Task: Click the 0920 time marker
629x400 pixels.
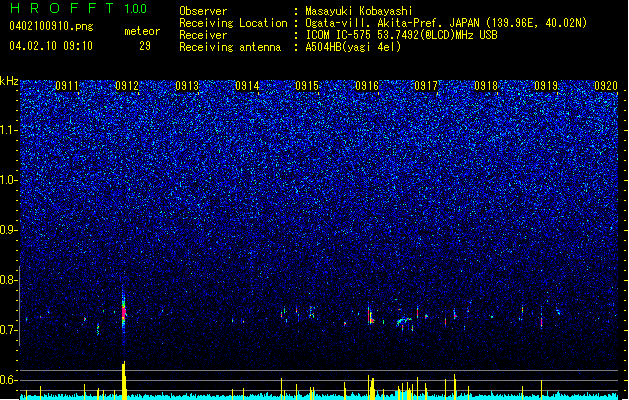Action: click(x=606, y=86)
